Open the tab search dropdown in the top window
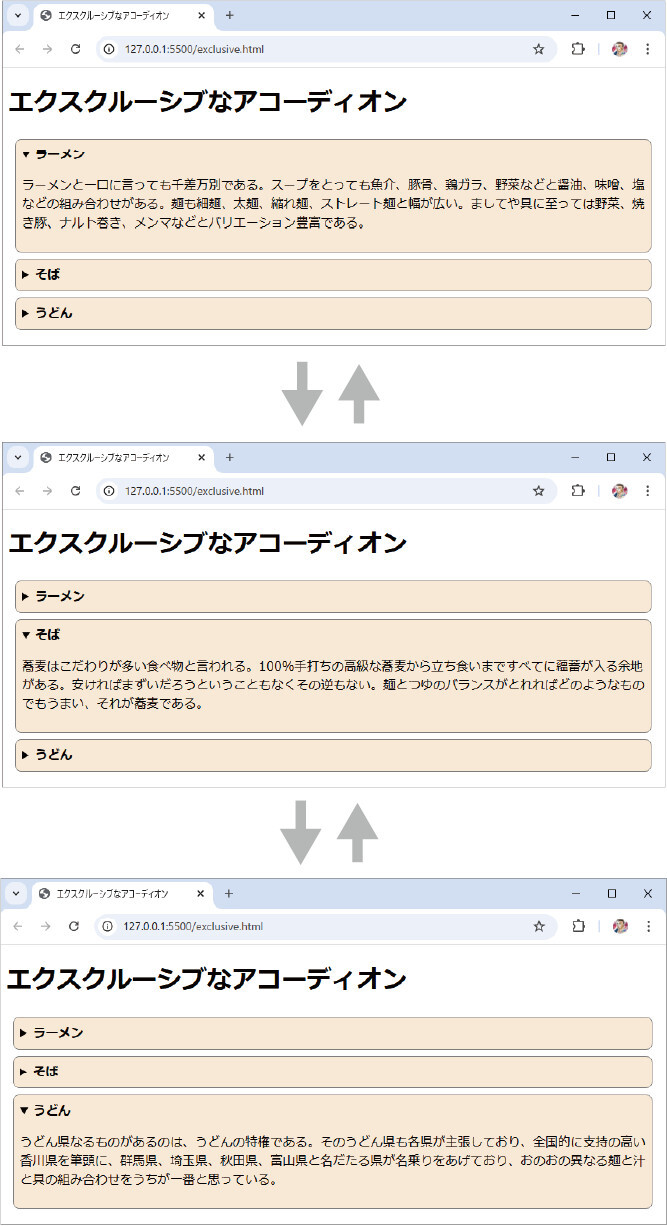Viewport: 667px width, 1226px height. click(17, 16)
